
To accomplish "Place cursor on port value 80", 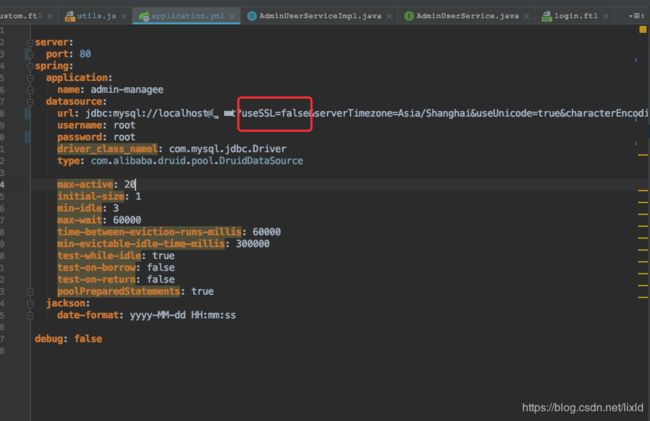I will click(x=85, y=54).
